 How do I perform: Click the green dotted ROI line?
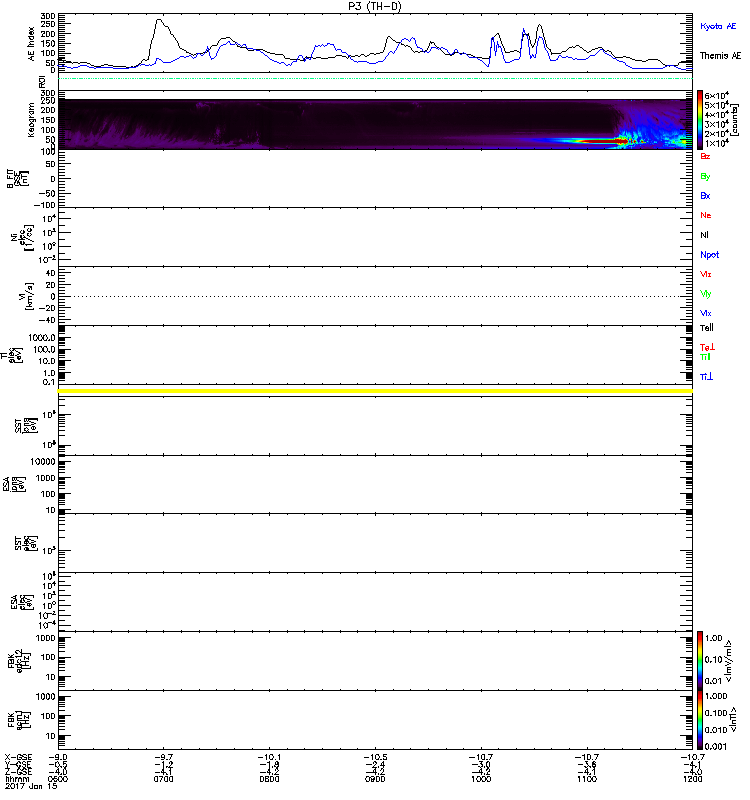375,79
